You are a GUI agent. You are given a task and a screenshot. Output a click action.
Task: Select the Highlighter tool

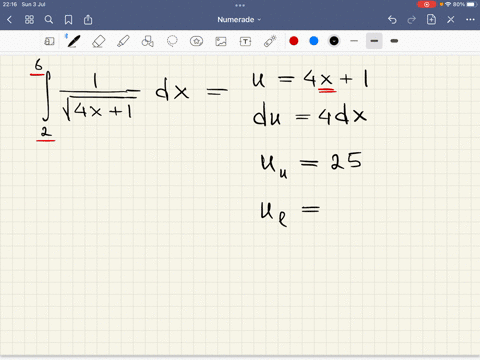[x=123, y=41]
